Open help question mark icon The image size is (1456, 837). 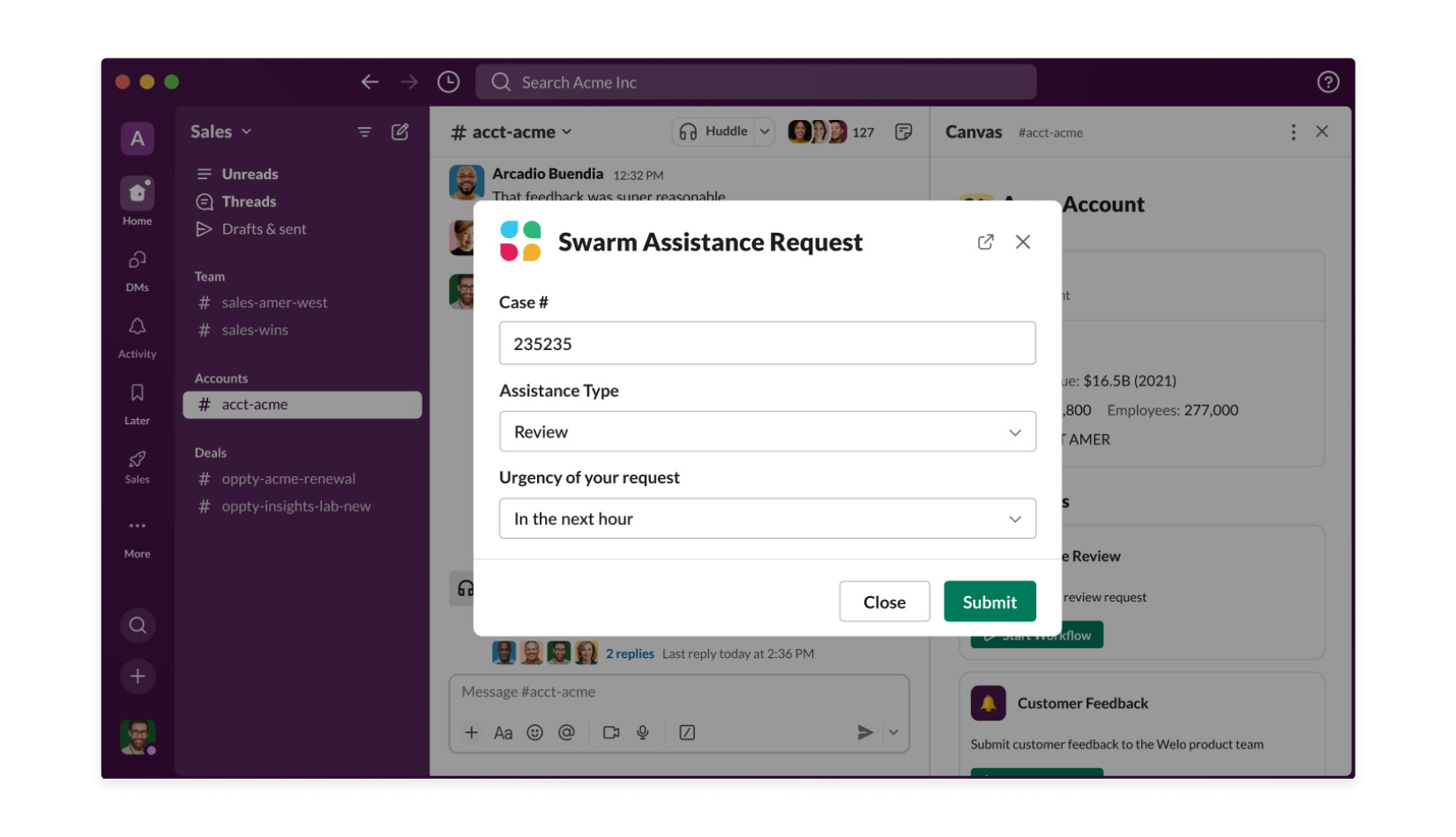[1328, 82]
